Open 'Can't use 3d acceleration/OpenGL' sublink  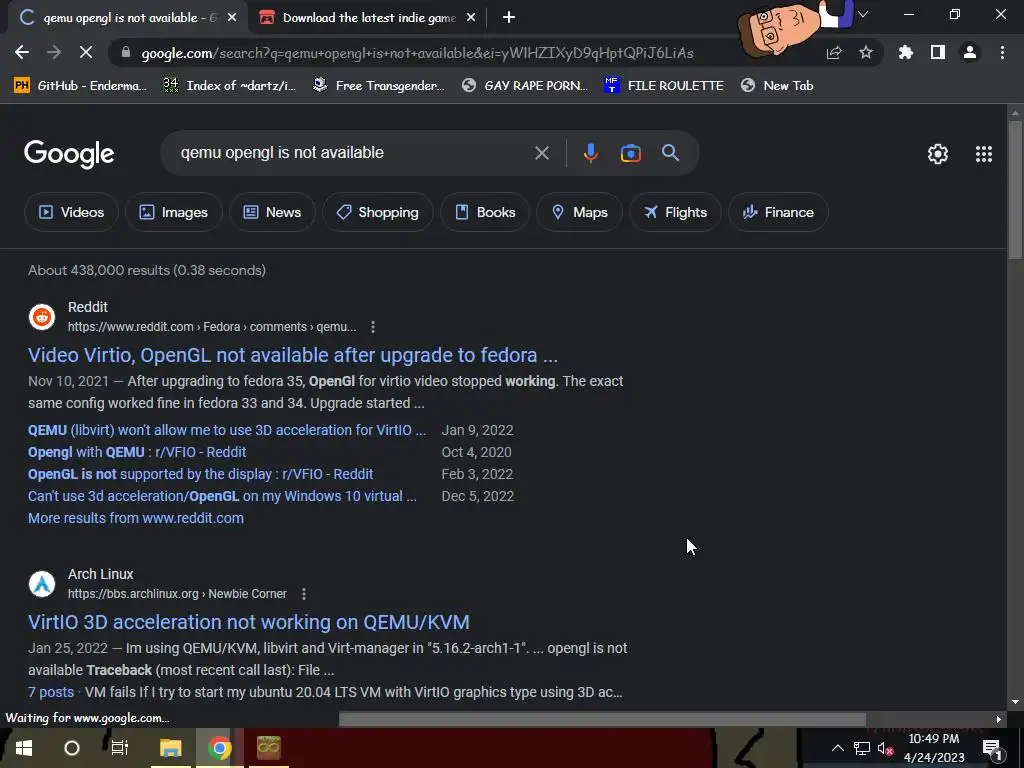222,496
